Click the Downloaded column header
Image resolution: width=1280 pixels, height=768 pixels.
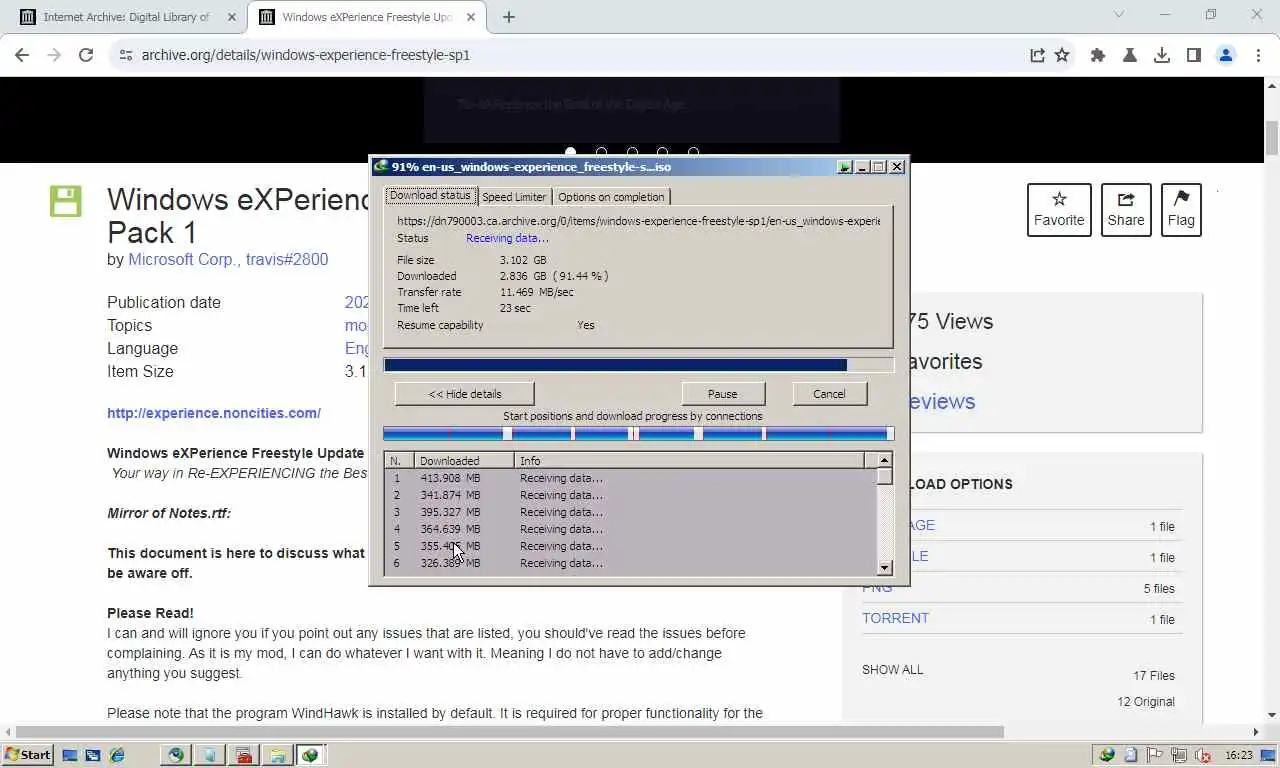464,461
